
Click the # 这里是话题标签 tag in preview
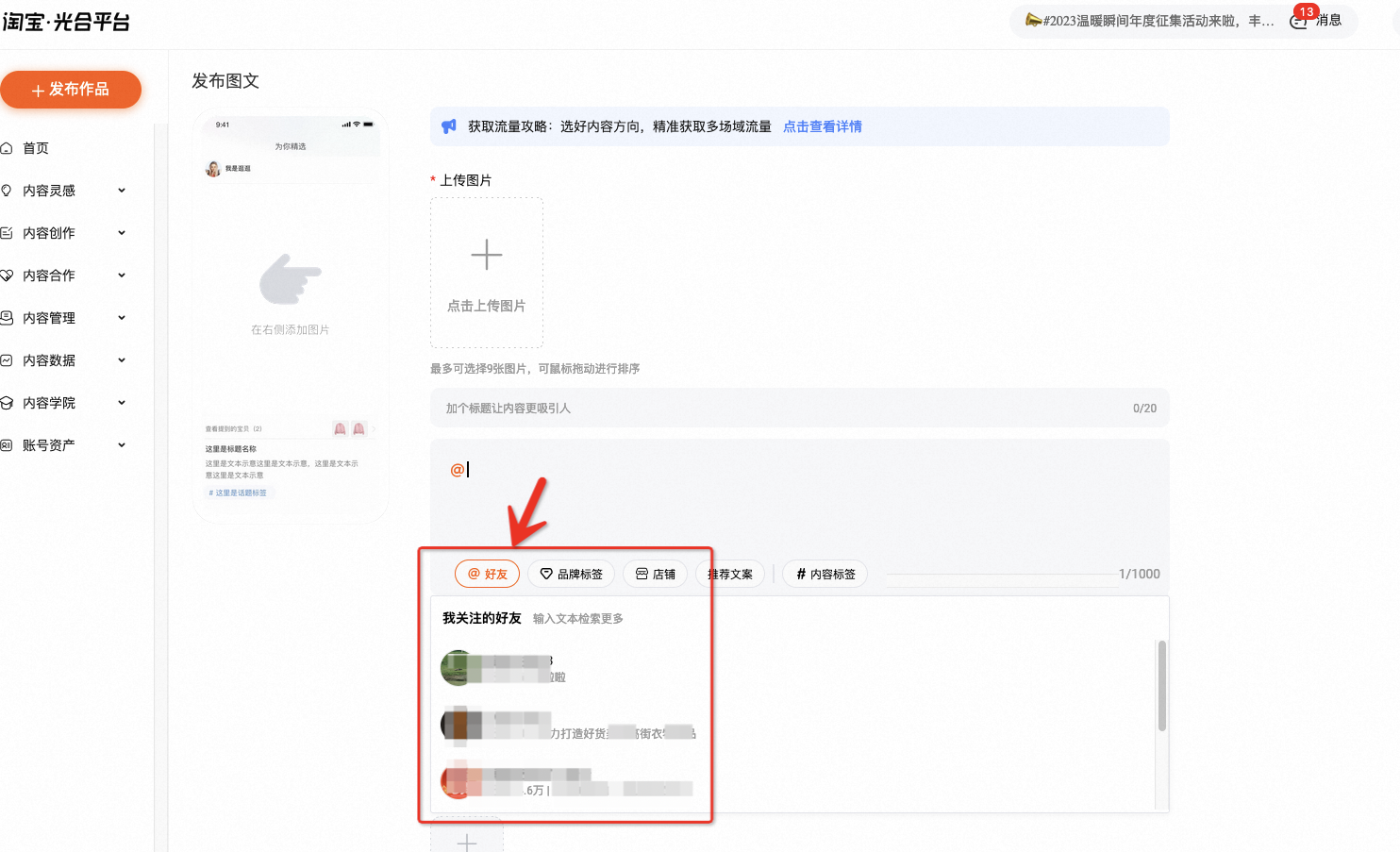pyautogui.click(x=238, y=493)
